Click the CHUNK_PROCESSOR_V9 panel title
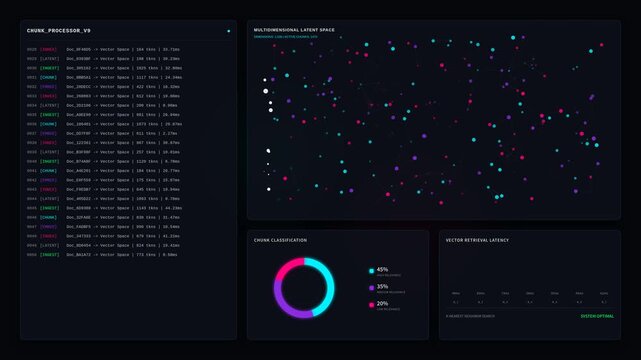 59,31
